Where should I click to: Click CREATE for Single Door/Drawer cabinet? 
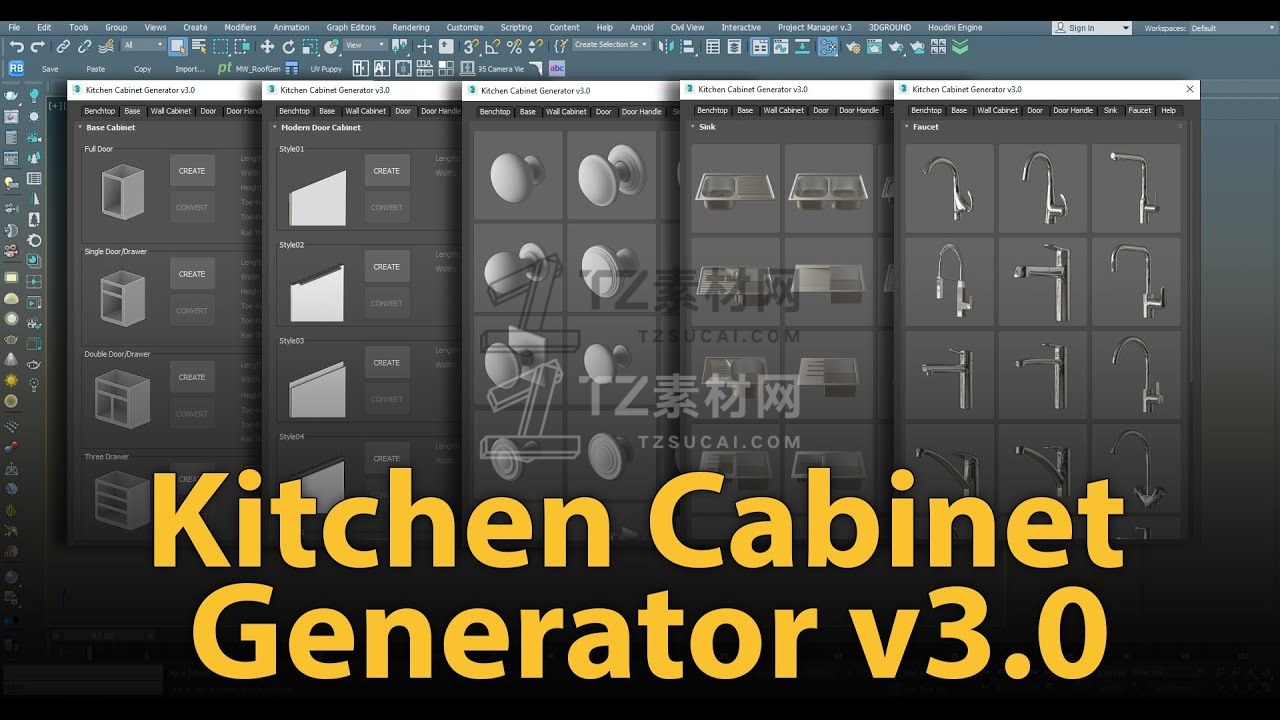(x=192, y=274)
